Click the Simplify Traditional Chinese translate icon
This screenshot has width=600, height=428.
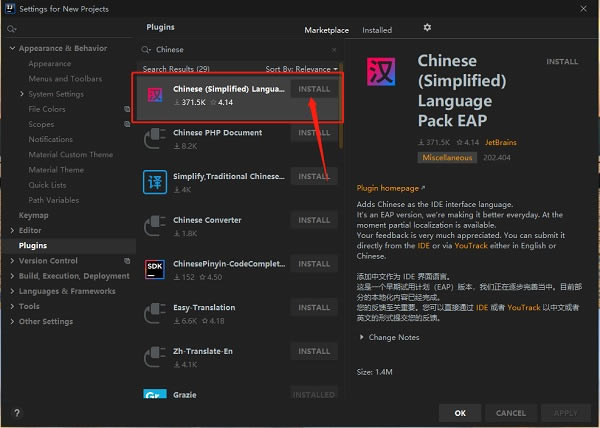pyautogui.click(x=155, y=182)
